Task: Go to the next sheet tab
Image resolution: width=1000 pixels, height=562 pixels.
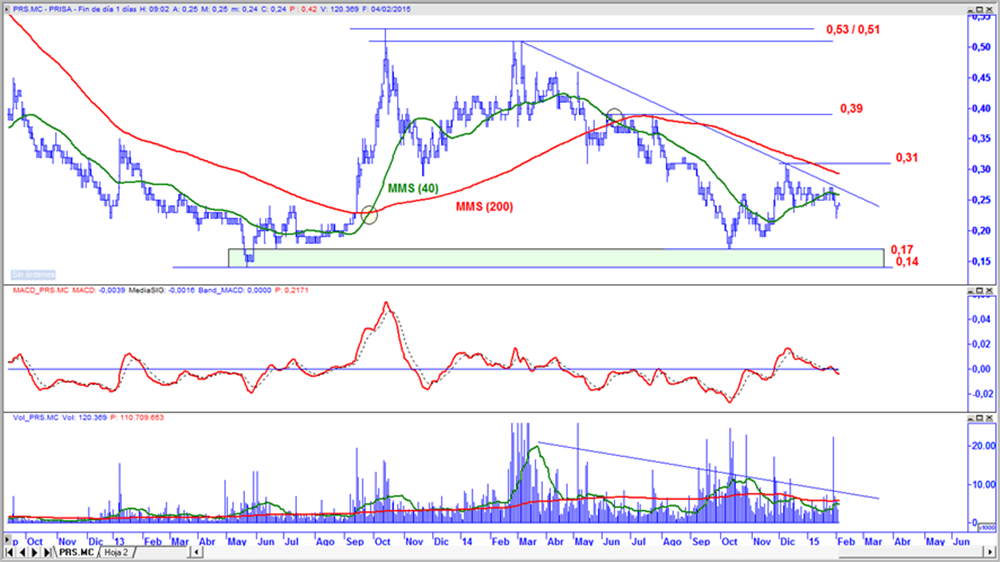Action: click(x=34, y=552)
